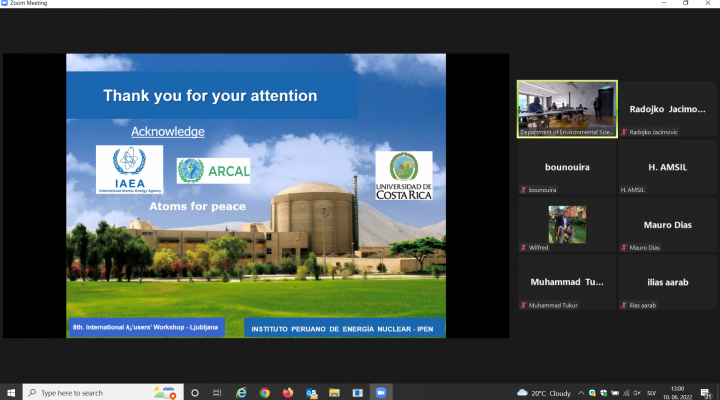The width and height of the screenshot is (720, 400).
Task: Click the 'Thank you for your attention' title
Action: [210, 96]
